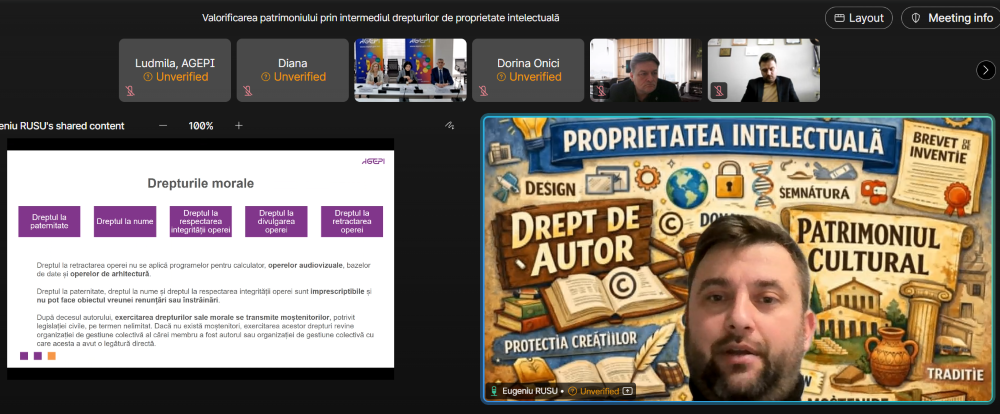Select Diana's participant tile

click(x=292, y=70)
